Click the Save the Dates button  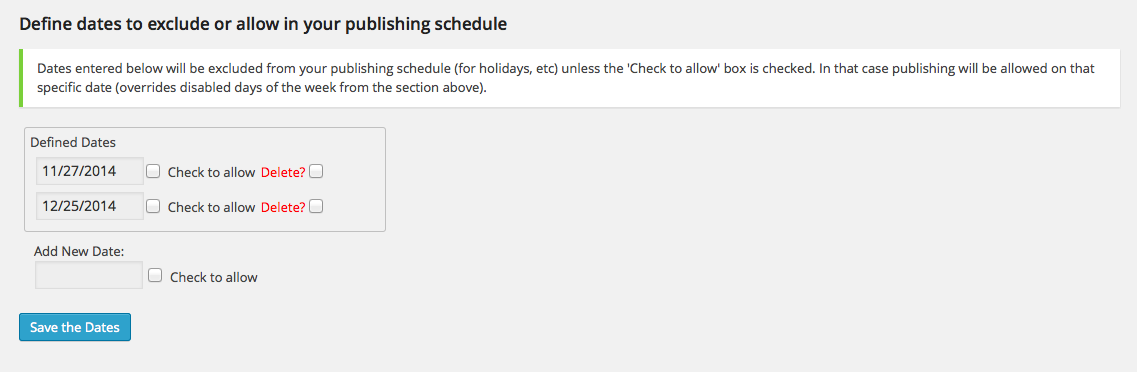click(x=75, y=327)
